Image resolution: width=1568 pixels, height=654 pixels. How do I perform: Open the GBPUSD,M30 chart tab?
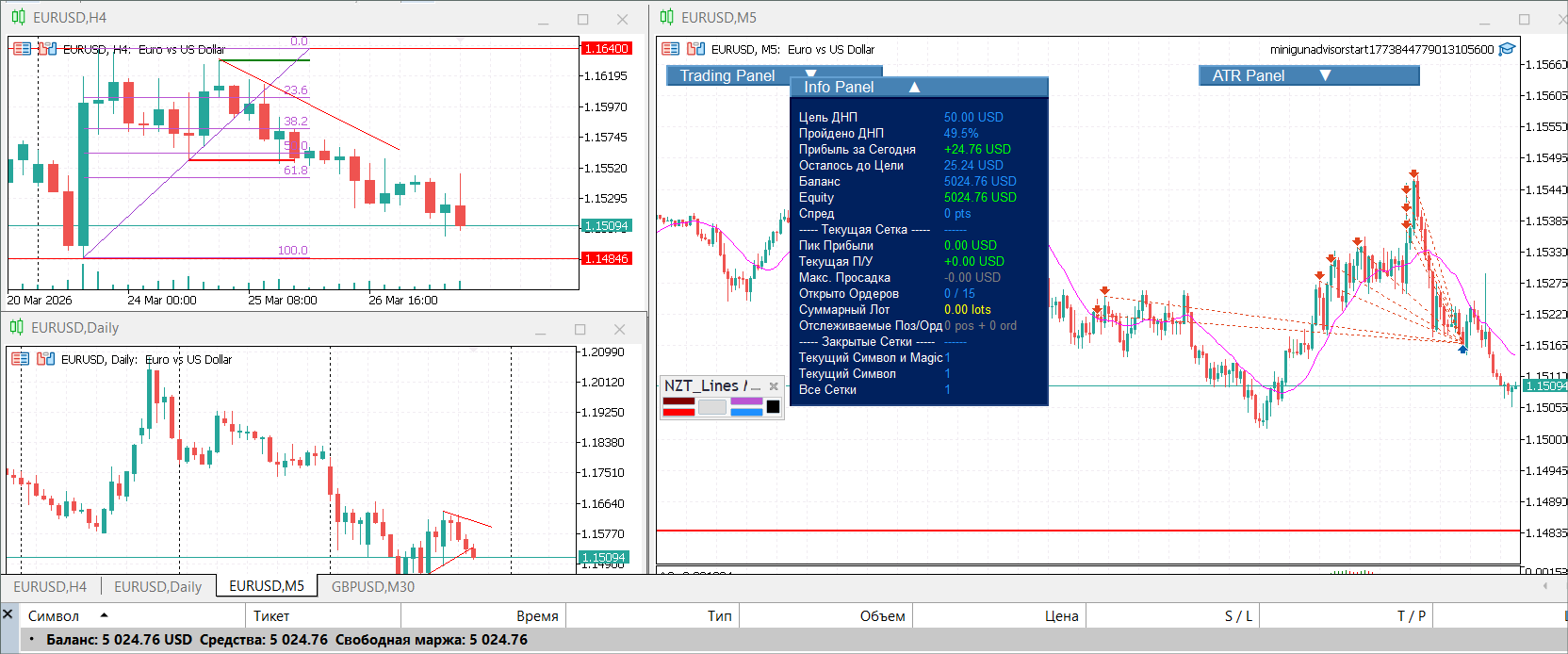point(373,586)
